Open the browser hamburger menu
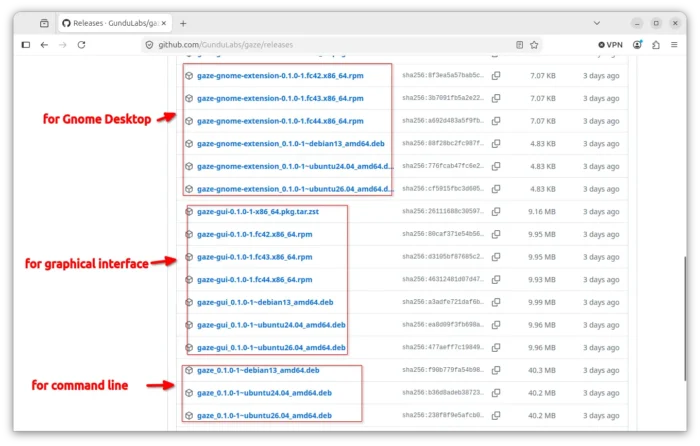Screen dimensions: 700x446 pos(674,45)
